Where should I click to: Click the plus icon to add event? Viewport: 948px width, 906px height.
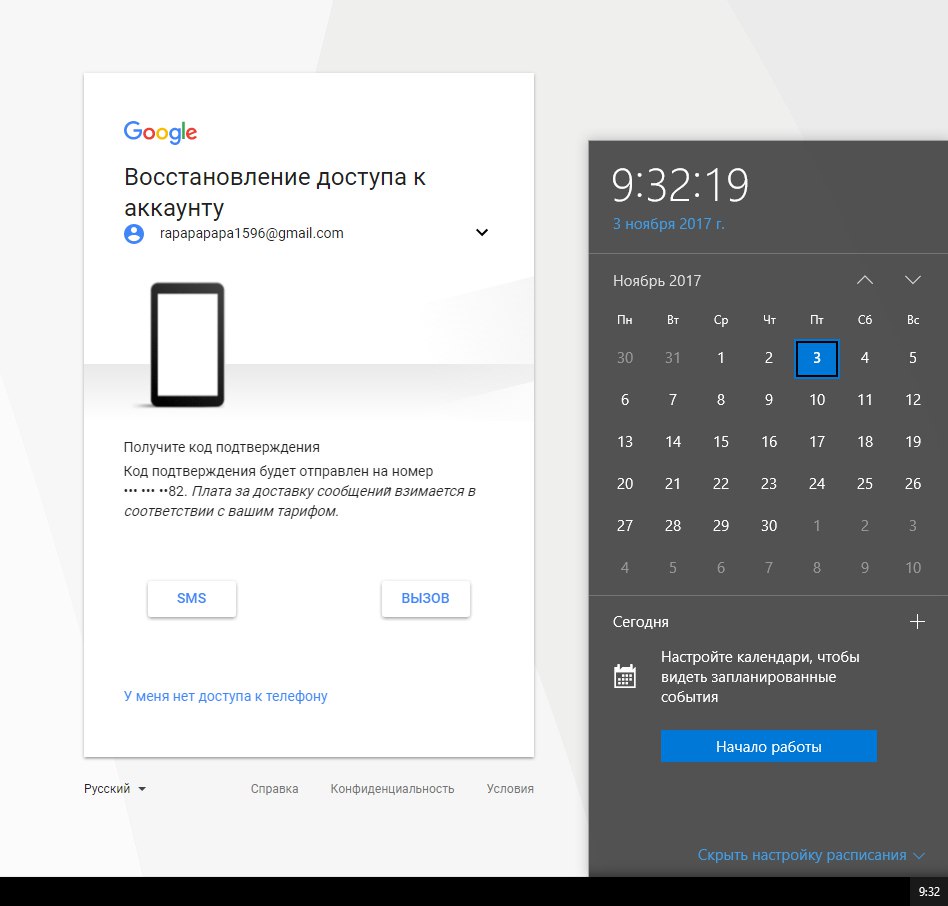917,622
